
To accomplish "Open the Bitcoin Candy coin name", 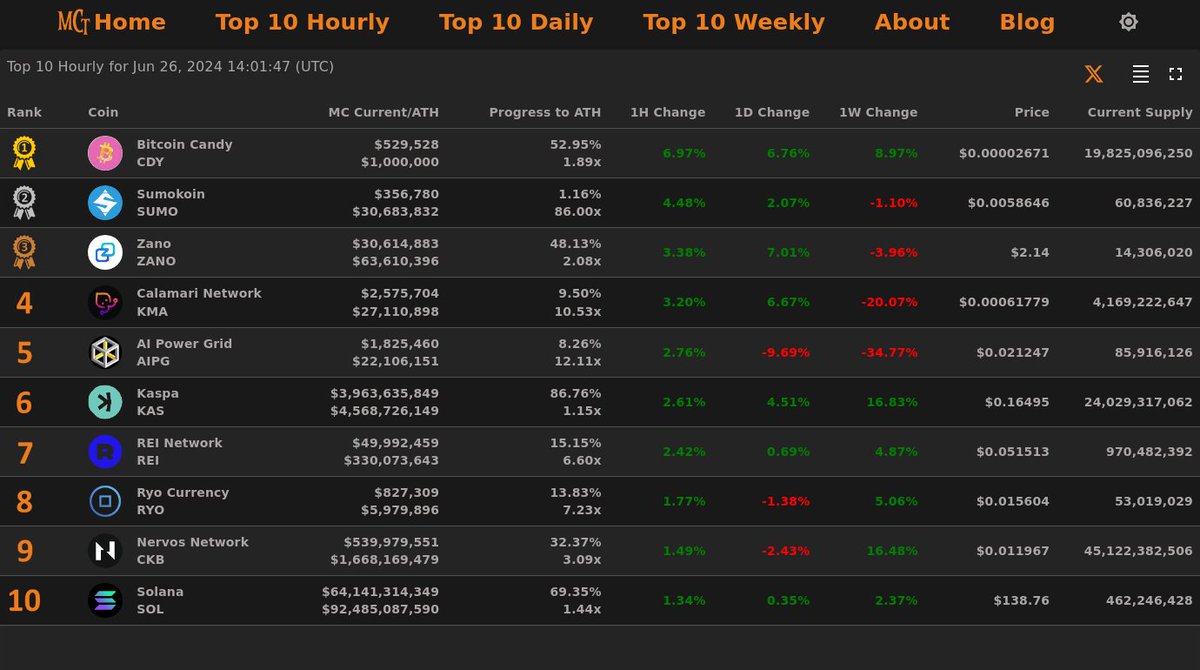I will click(x=184, y=144).
